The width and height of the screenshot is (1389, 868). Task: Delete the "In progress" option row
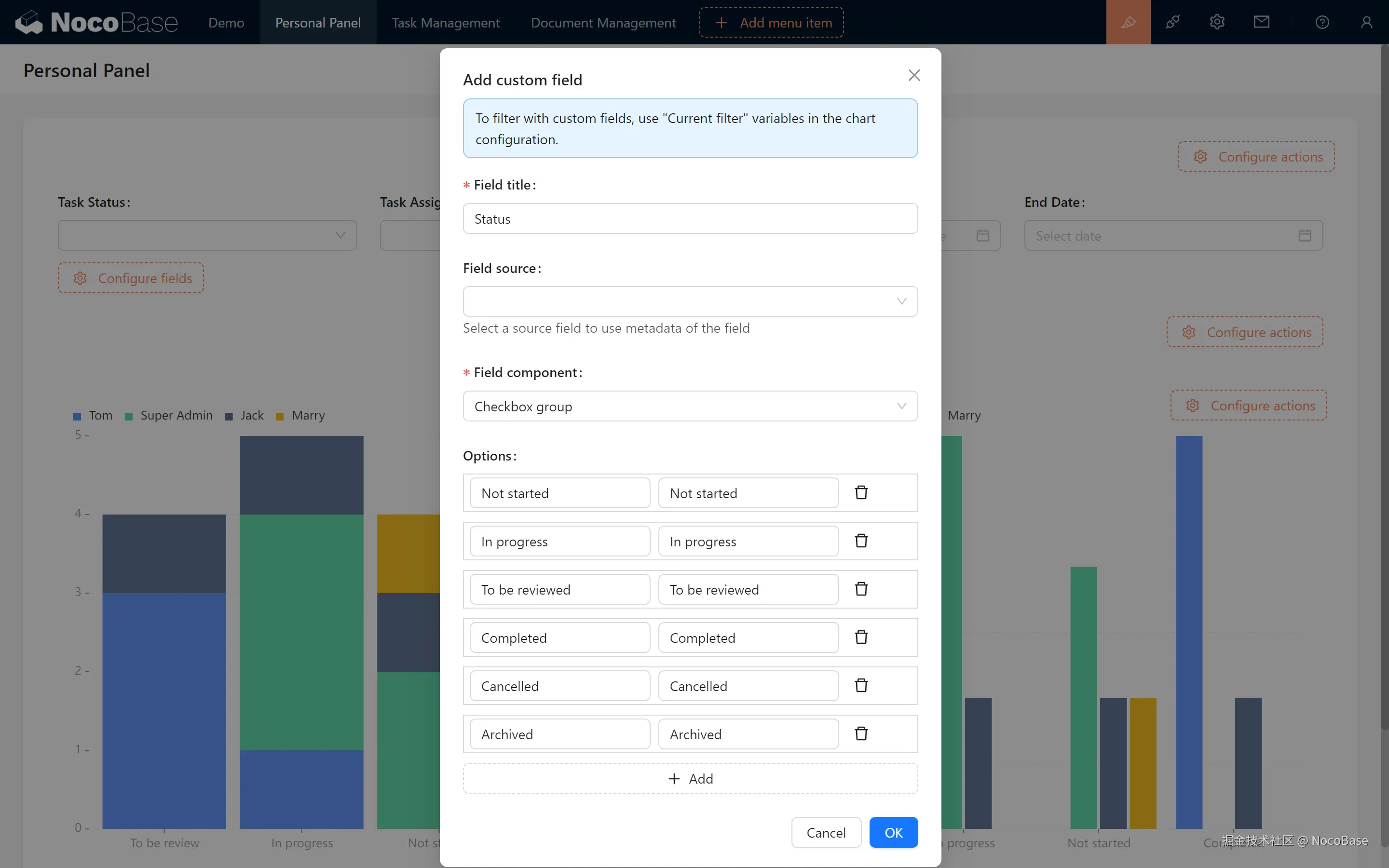(861, 541)
